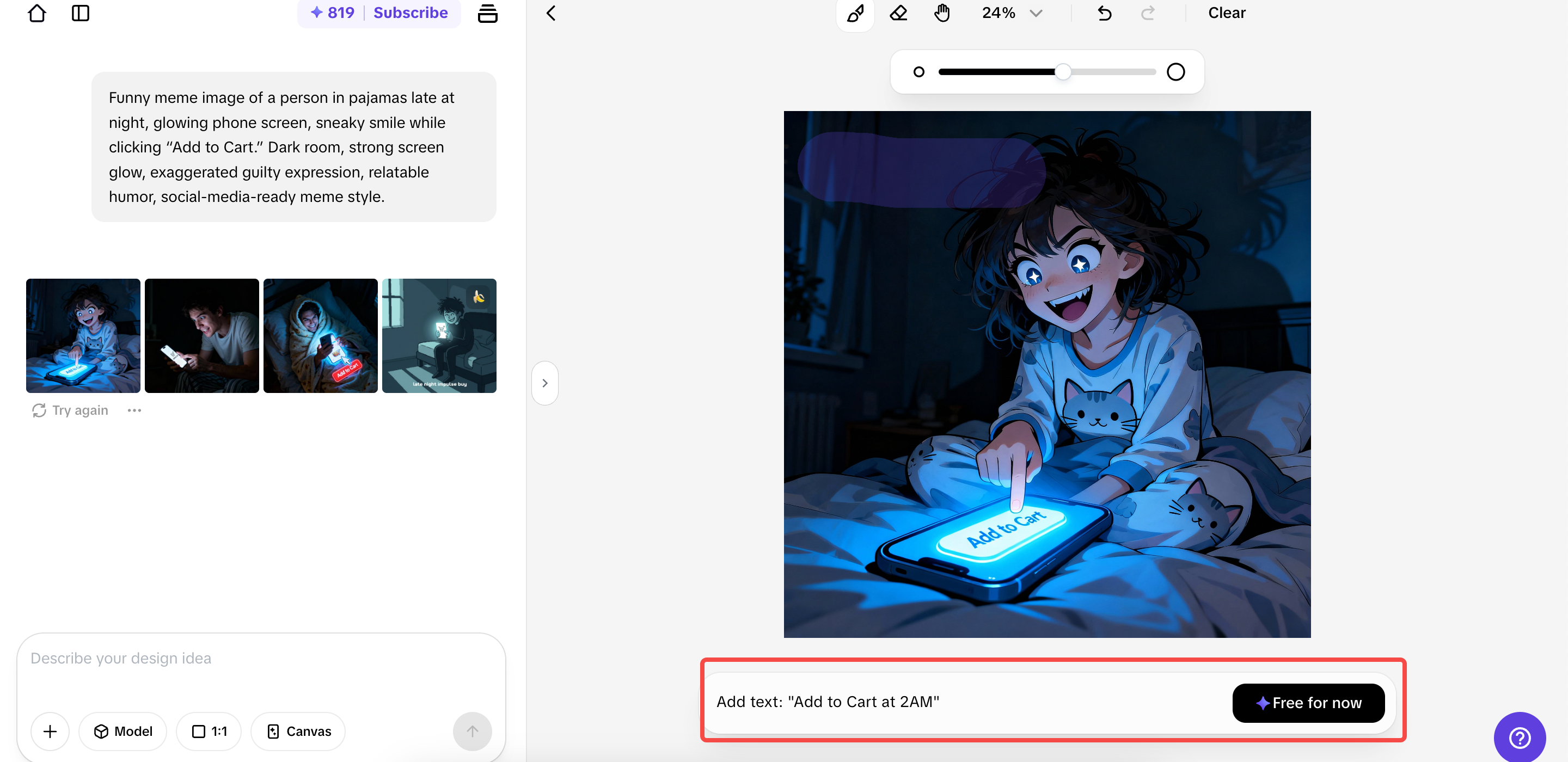The width and height of the screenshot is (1568, 762).
Task: Toggle the Canvas mode button
Action: [298, 731]
